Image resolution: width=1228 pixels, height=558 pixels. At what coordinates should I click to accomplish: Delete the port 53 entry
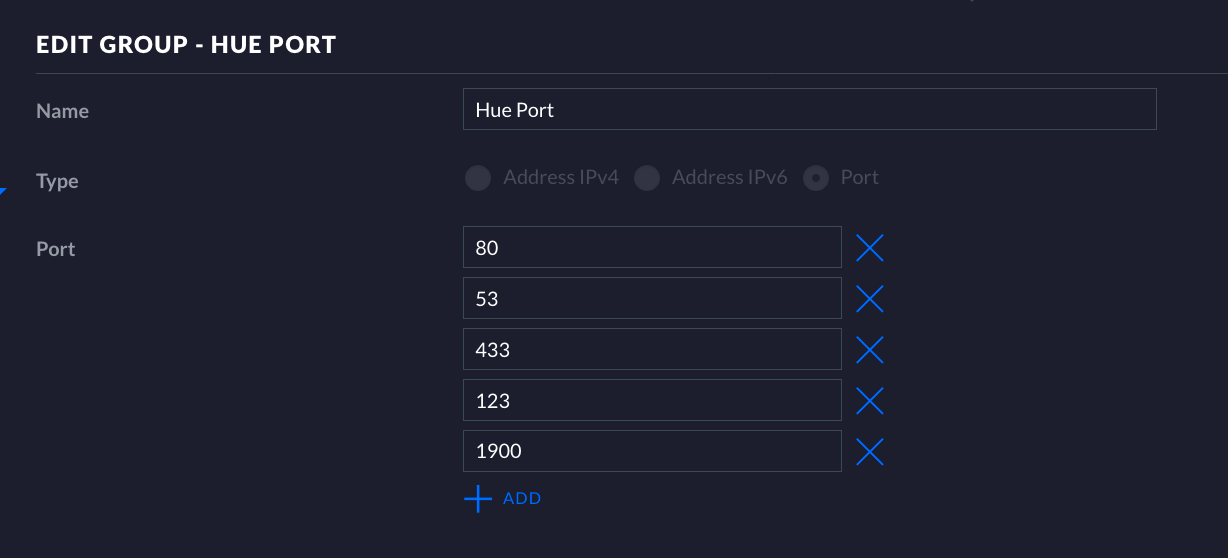point(870,299)
